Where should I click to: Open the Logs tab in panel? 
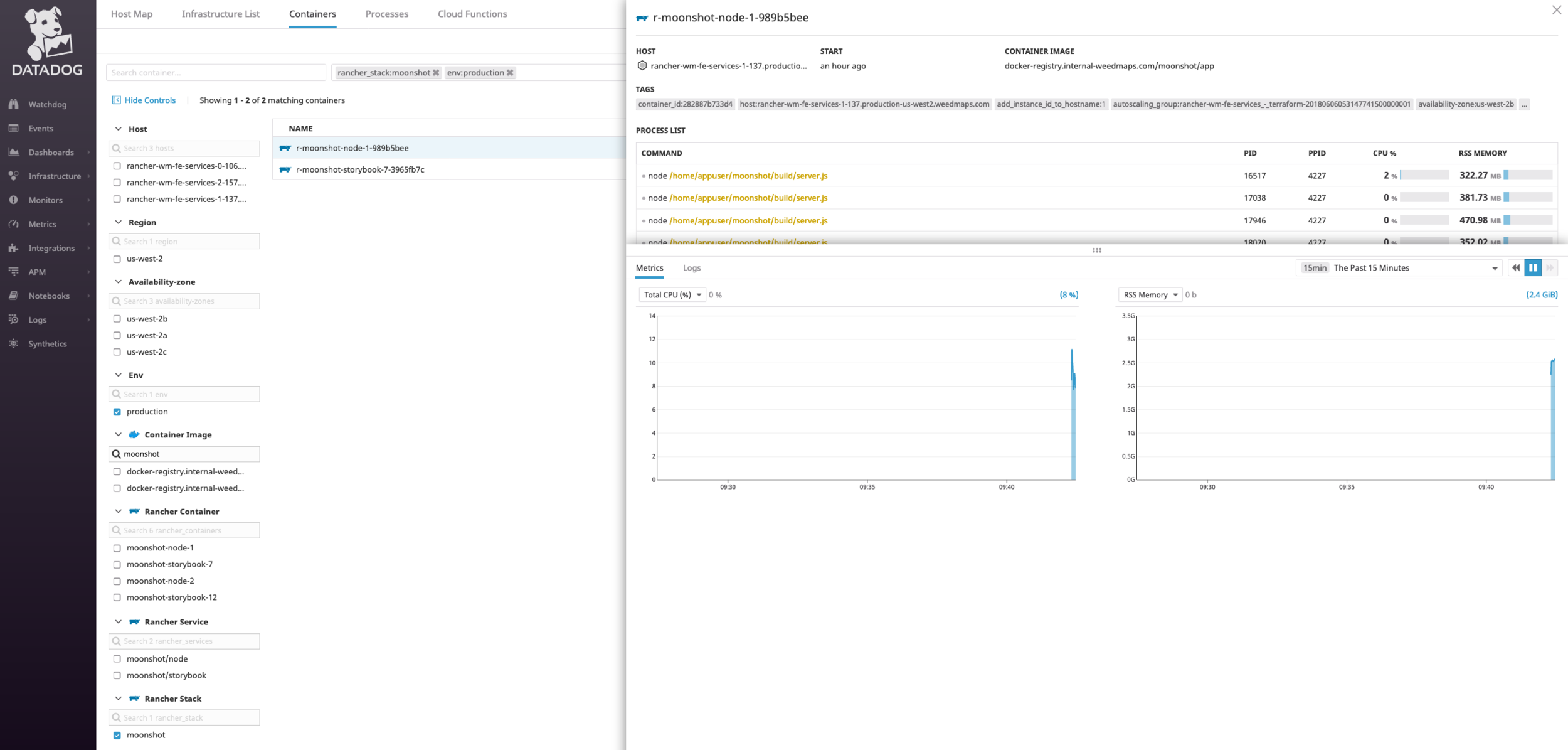(x=691, y=268)
